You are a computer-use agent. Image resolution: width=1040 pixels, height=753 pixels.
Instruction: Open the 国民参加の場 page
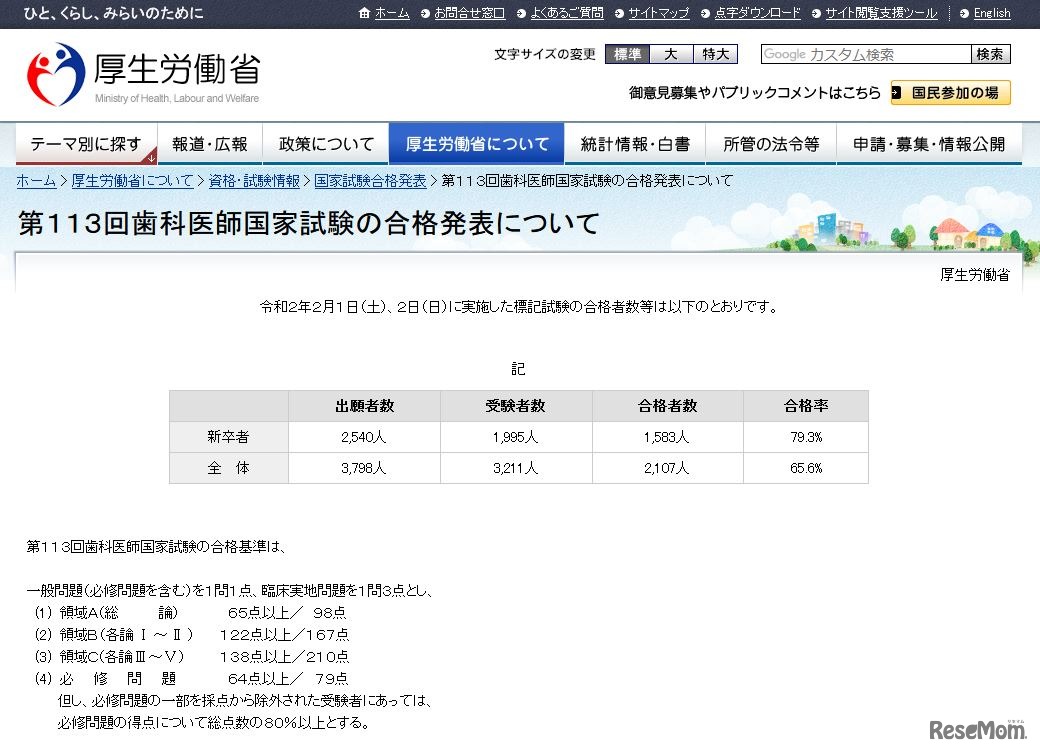coord(950,92)
